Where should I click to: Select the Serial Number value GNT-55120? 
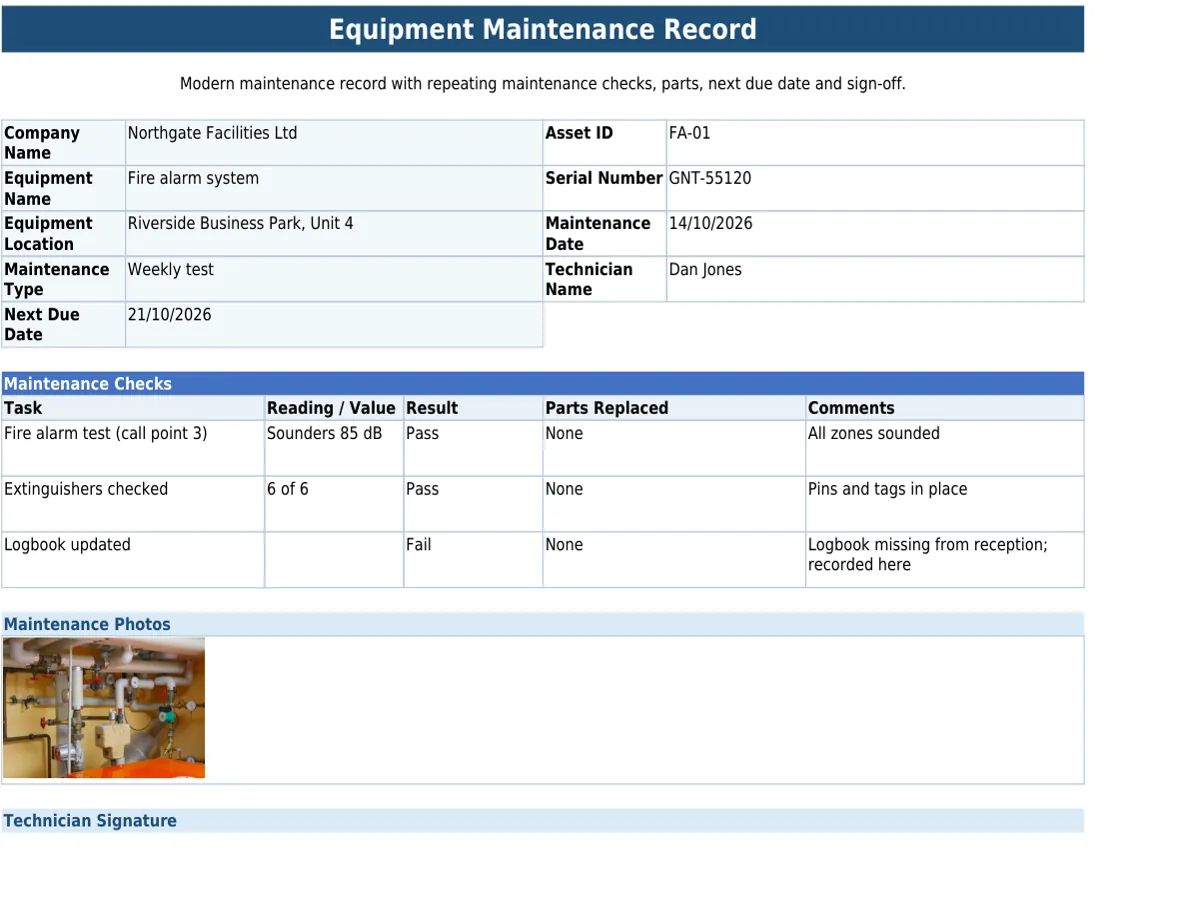875,189
